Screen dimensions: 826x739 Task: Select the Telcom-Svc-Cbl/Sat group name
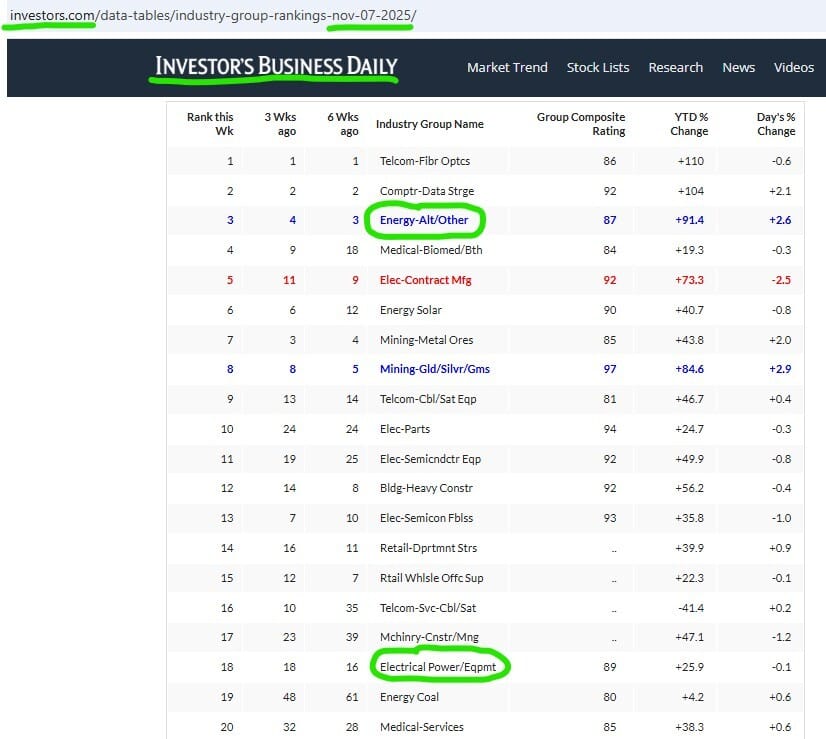428,608
